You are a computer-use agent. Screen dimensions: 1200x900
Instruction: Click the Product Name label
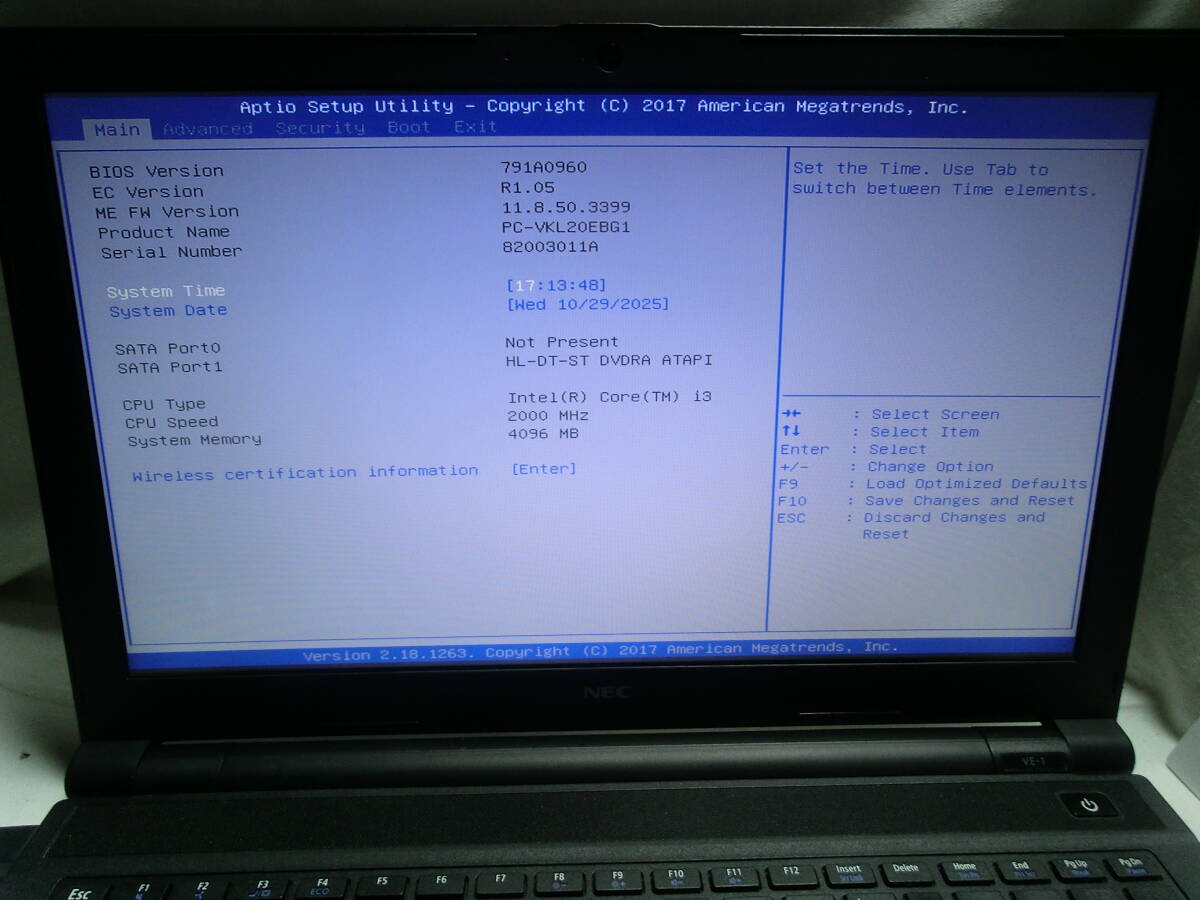pos(164,232)
